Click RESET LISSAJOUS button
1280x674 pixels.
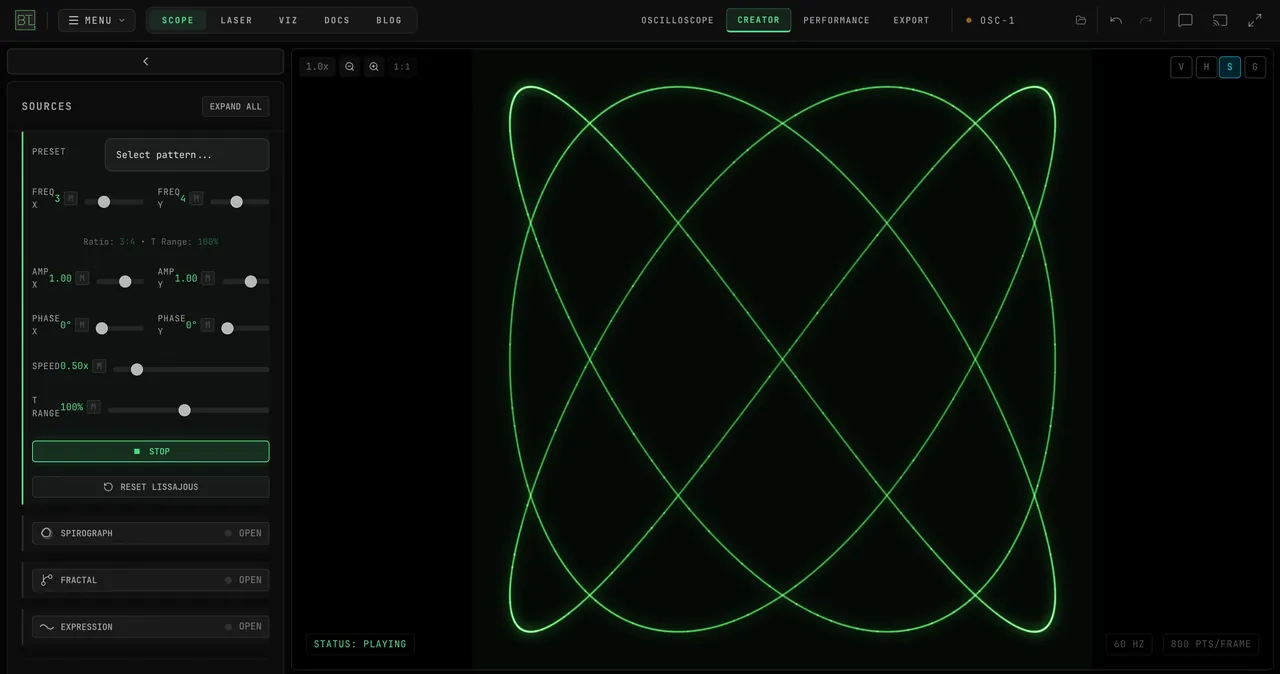click(151, 487)
